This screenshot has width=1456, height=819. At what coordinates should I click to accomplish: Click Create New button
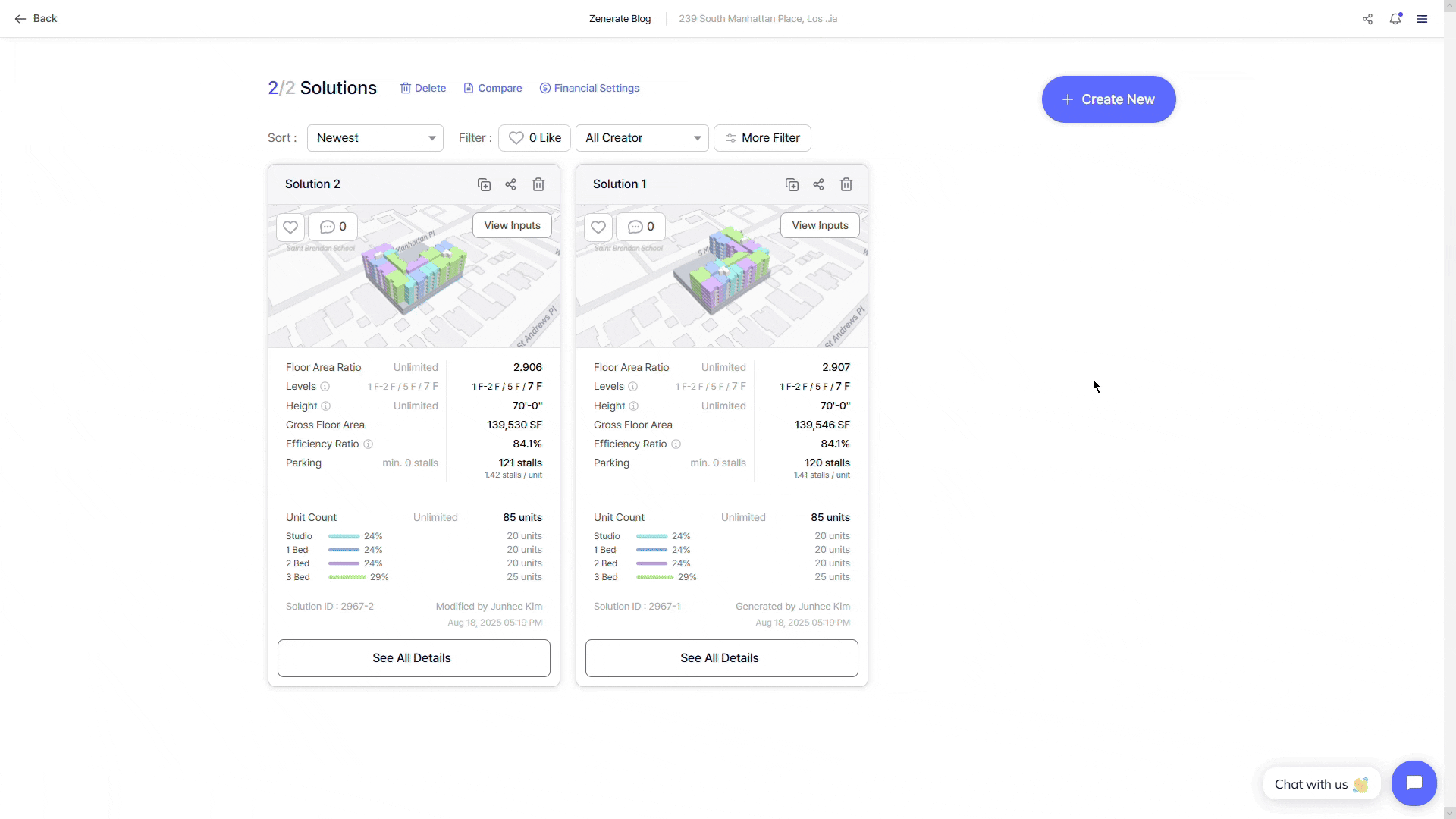click(x=1109, y=99)
